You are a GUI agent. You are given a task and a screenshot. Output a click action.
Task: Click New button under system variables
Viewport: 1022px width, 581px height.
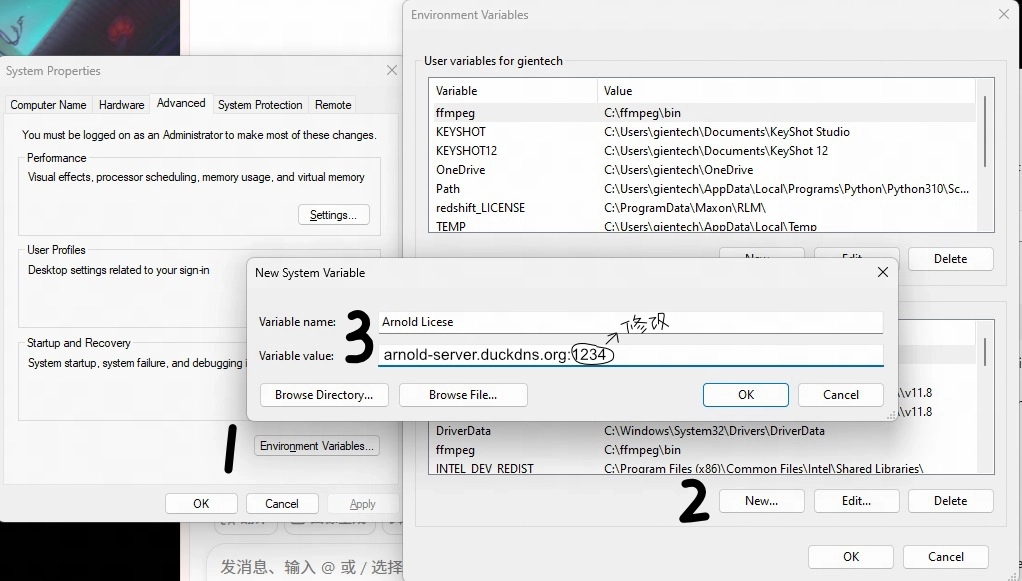click(761, 501)
